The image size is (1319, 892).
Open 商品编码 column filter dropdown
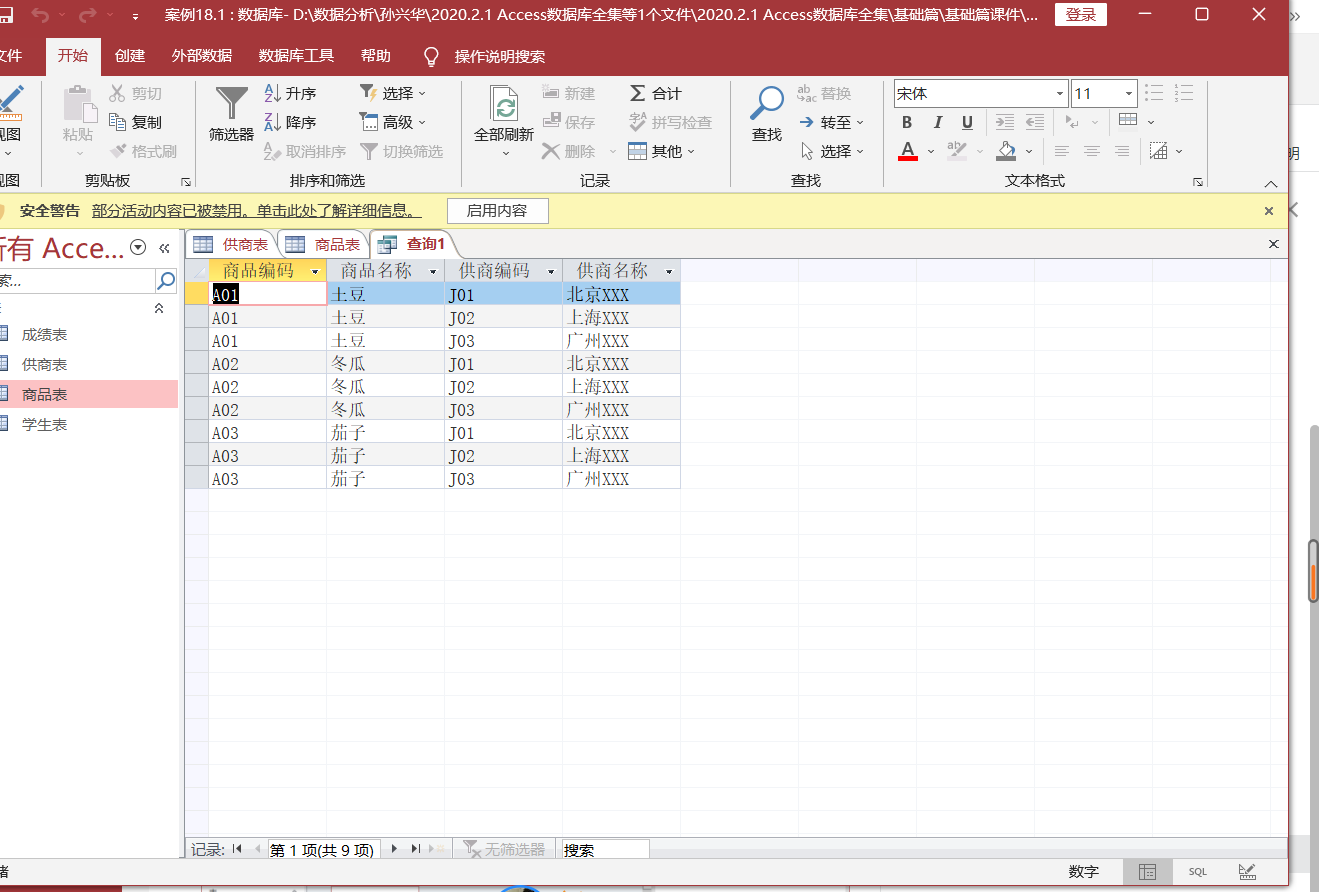pyautogui.click(x=316, y=271)
